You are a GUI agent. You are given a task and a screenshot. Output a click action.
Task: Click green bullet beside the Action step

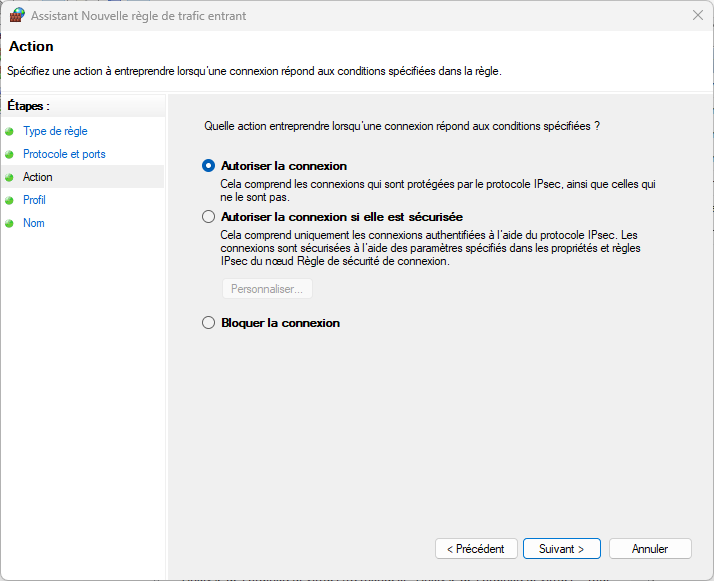coord(10,177)
